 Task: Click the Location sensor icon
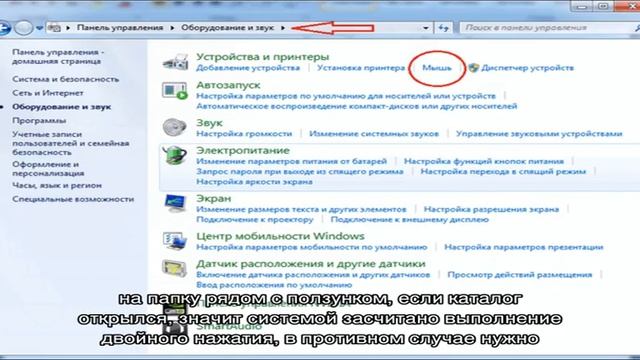click(x=175, y=268)
